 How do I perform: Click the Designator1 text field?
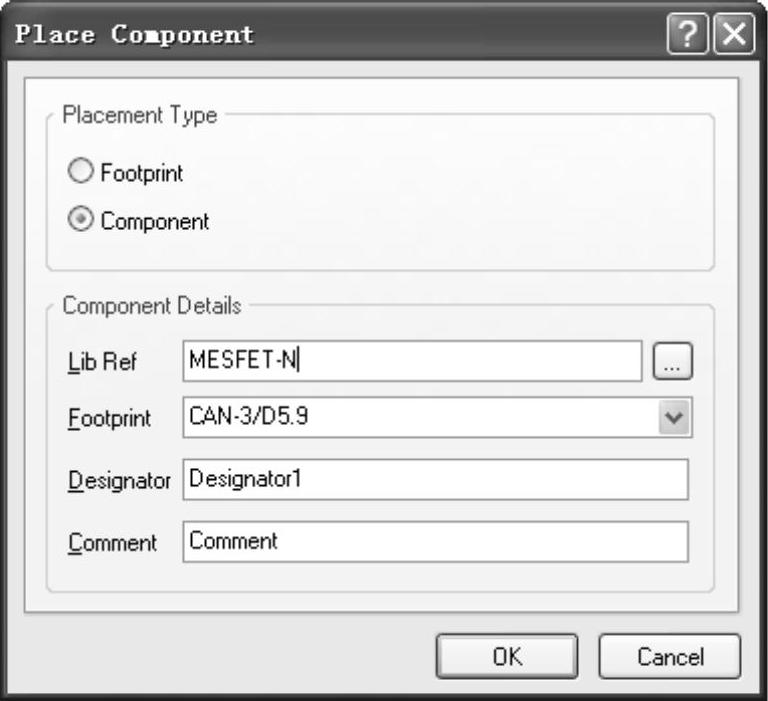click(436, 479)
